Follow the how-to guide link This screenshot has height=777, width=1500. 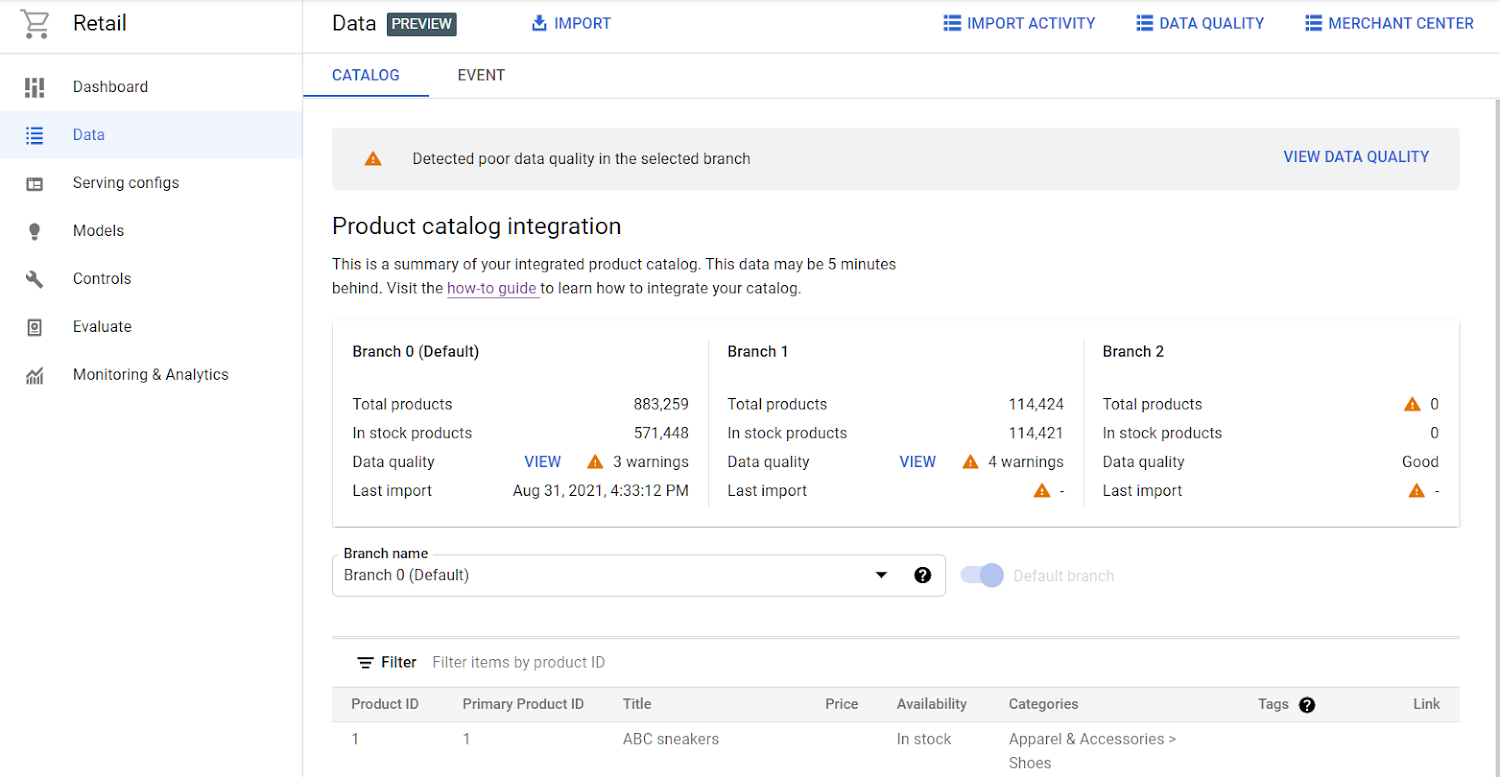click(x=493, y=288)
